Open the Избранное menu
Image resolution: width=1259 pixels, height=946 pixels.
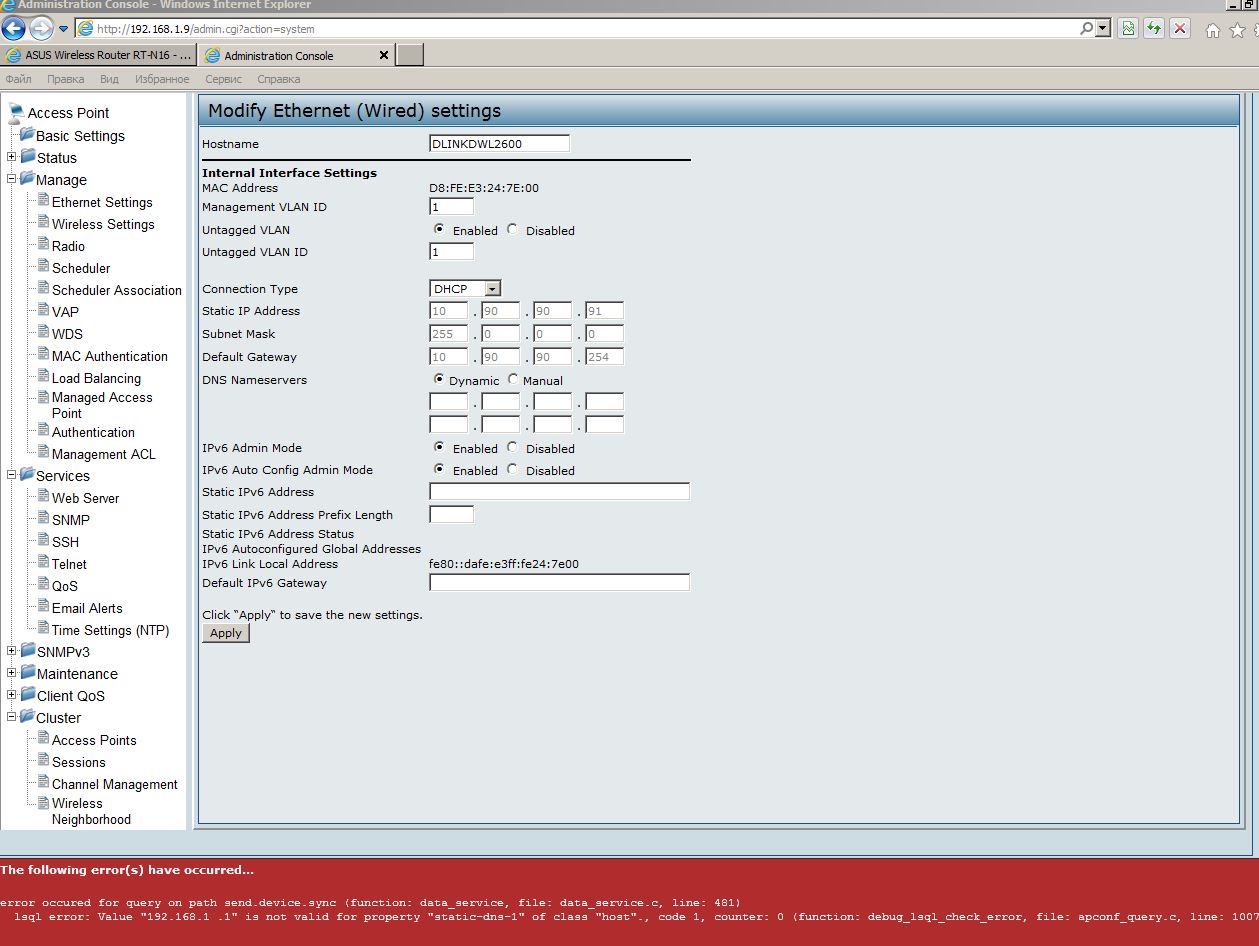coord(162,79)
